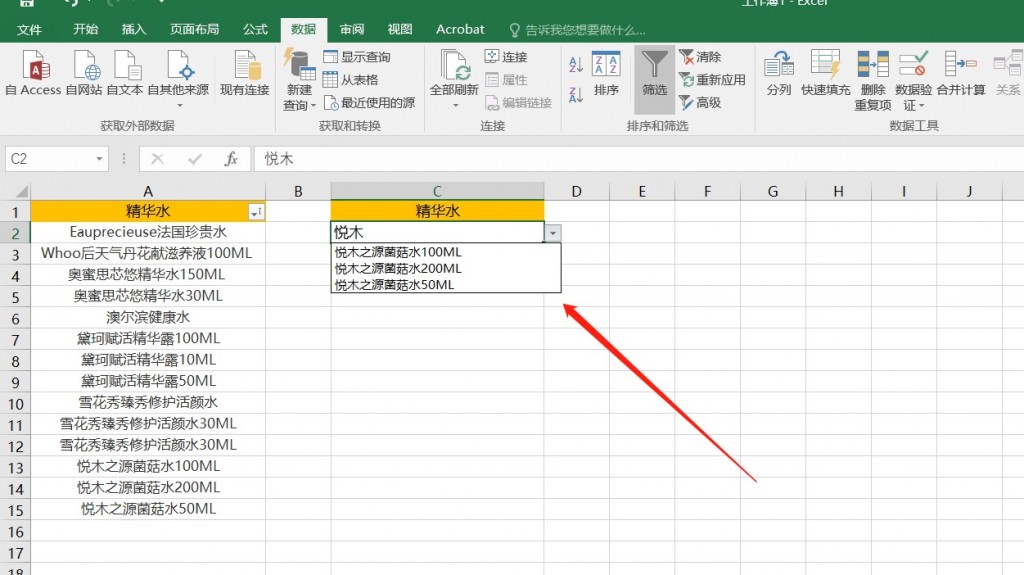Viewport: 1024px width, 575px height.
Task: Switch to the 视图 tab
Action: click(400, 29)
